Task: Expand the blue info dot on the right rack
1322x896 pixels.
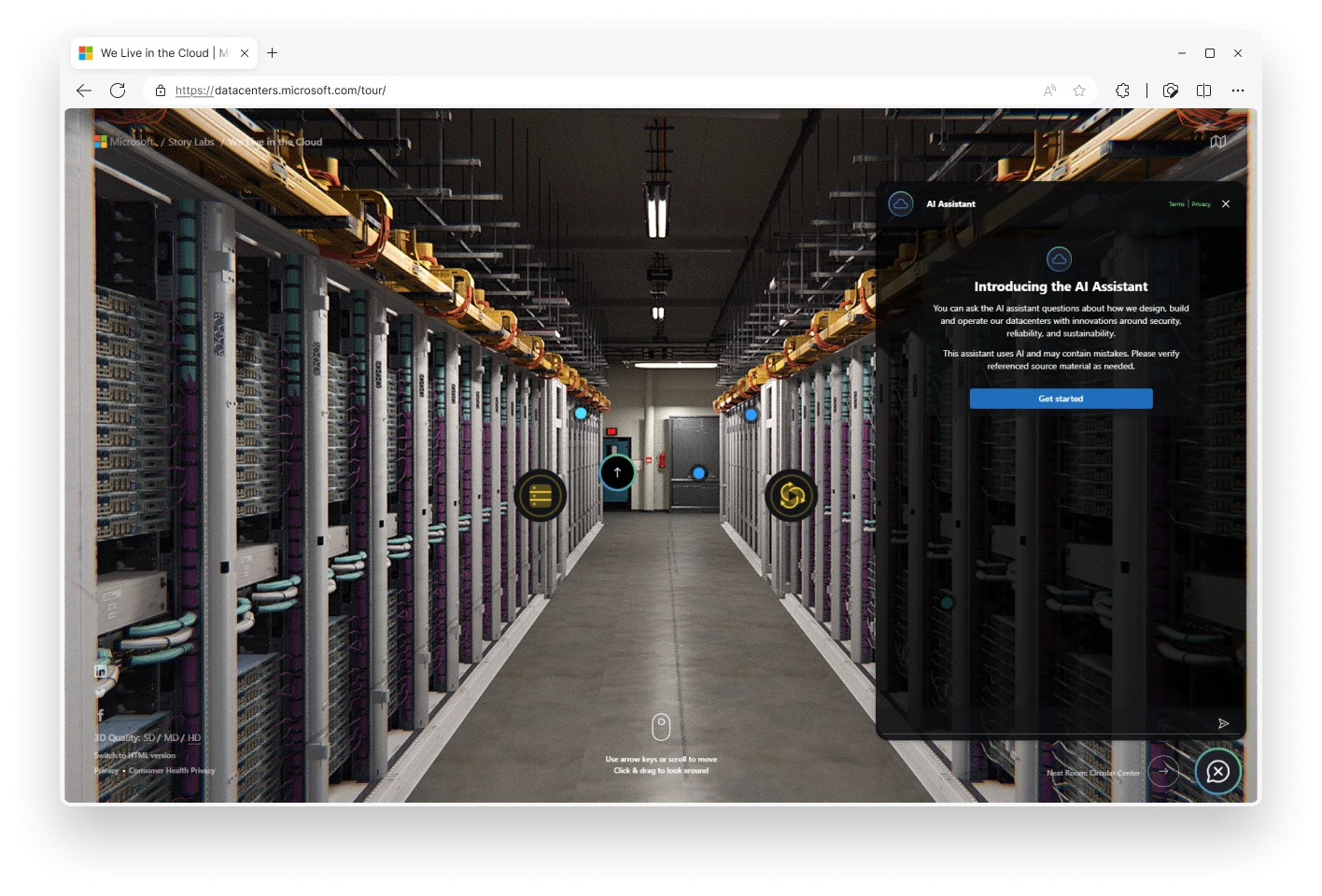Action: [x=750, y=413]
